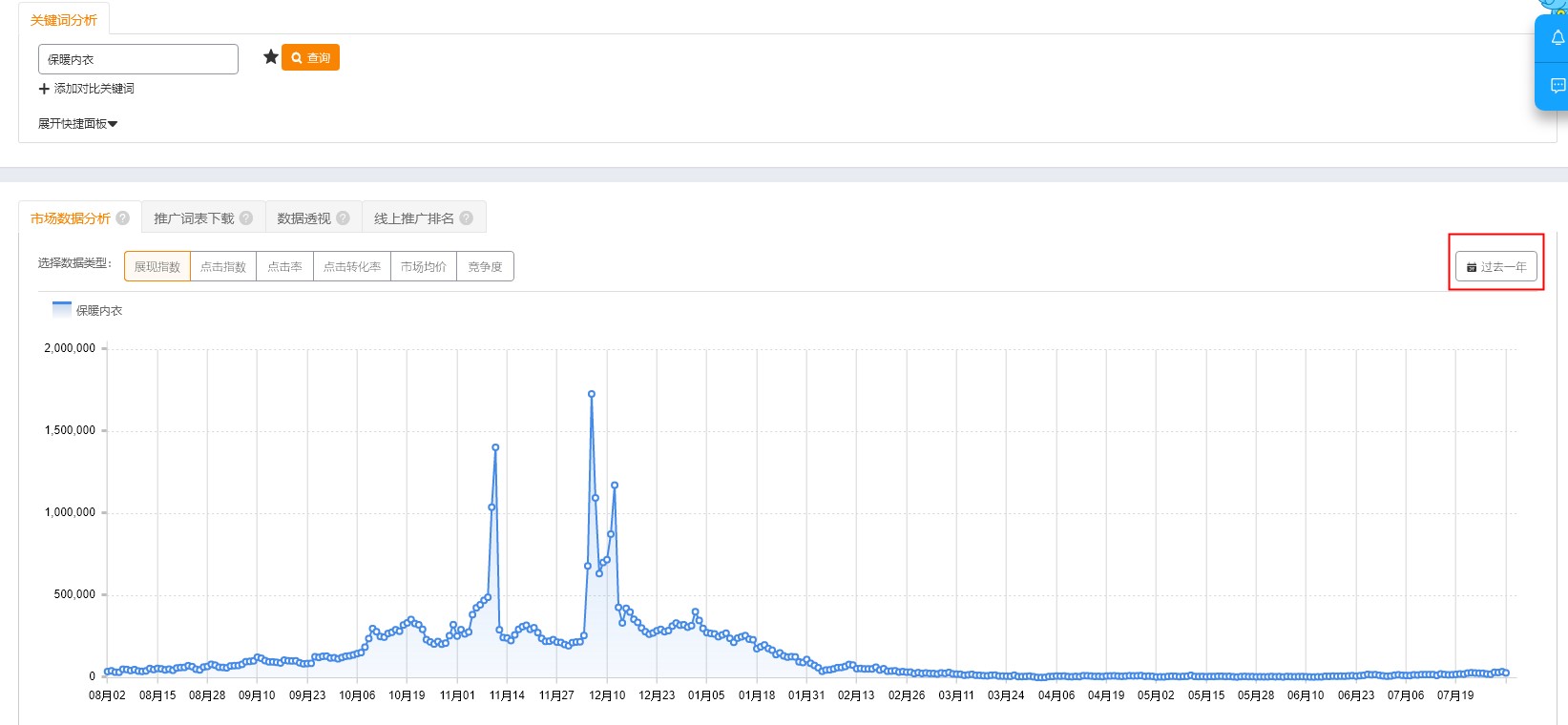This screenshot has width=1568, height=725.
Task: Open the chat message bubble icon
Action: click(1558, 86)
